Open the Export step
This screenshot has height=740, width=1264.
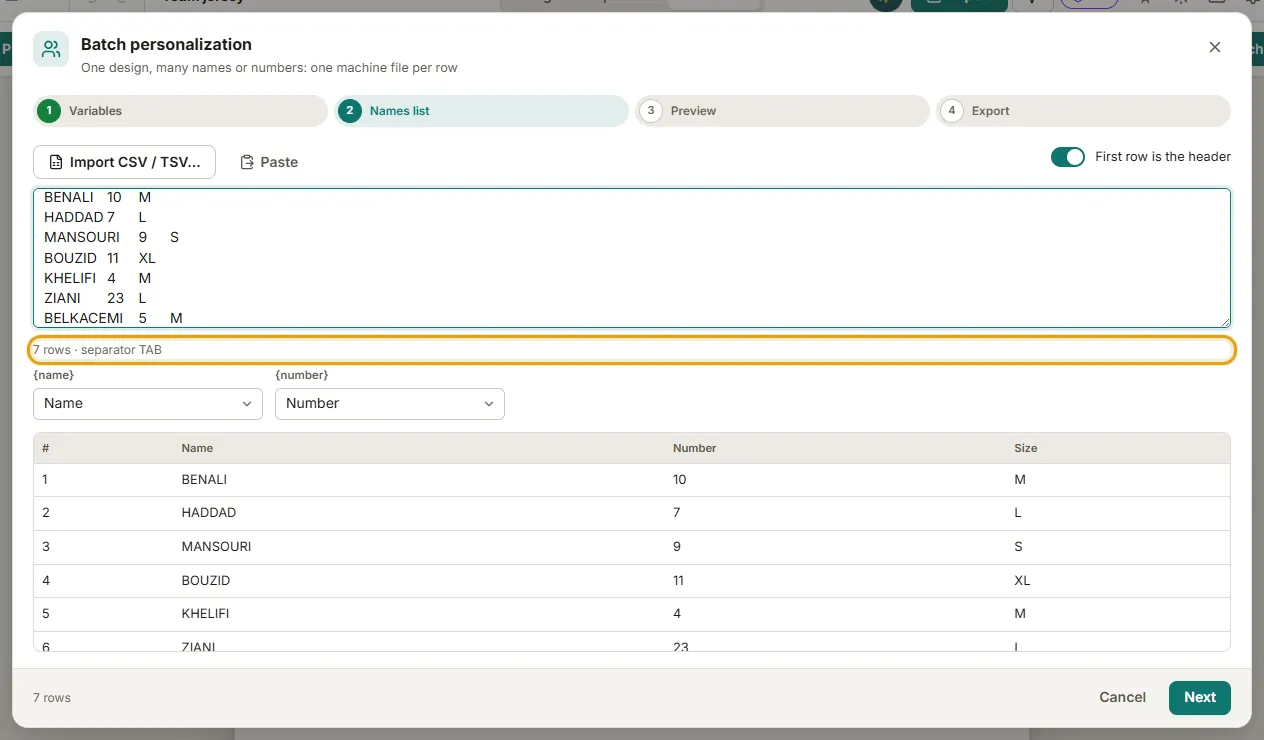click(1083, 111)
